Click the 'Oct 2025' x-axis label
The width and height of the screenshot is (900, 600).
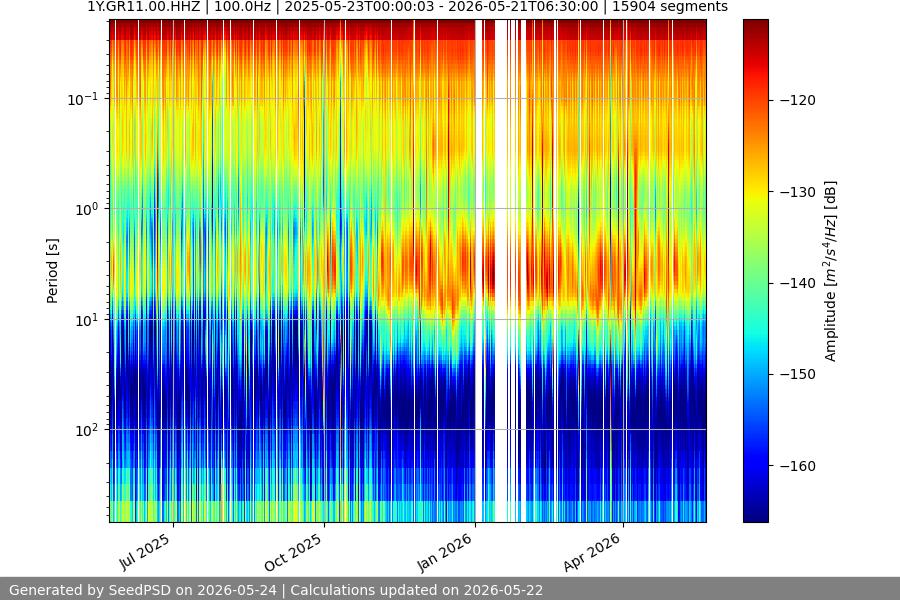(293, 552)
